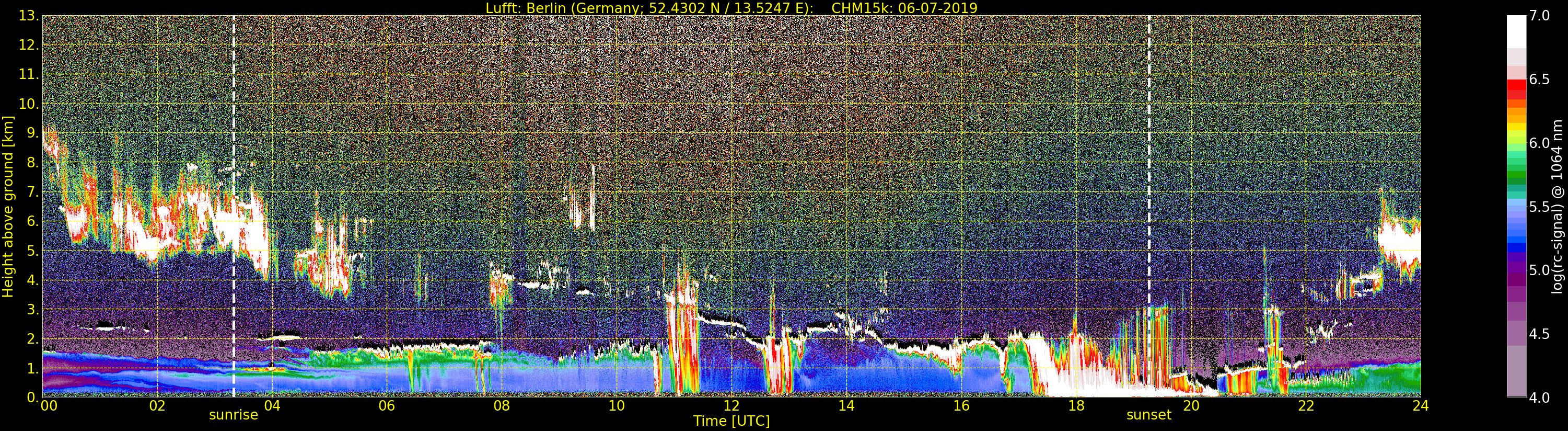Select the colorbar tick value "6.0"
The height and width of the screenshot is (431, 1568).
click(1539, 143)
